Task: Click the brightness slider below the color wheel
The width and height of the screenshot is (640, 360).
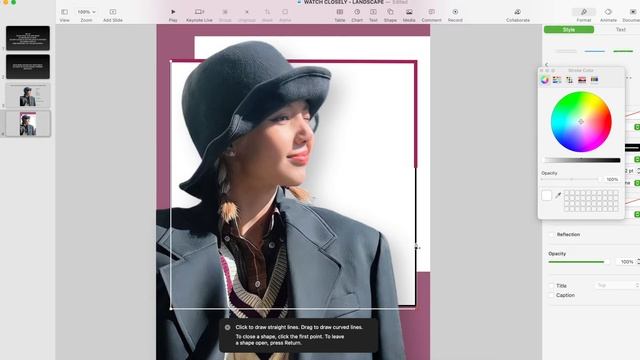Action: pyautogui.click(x=582, y=160)
